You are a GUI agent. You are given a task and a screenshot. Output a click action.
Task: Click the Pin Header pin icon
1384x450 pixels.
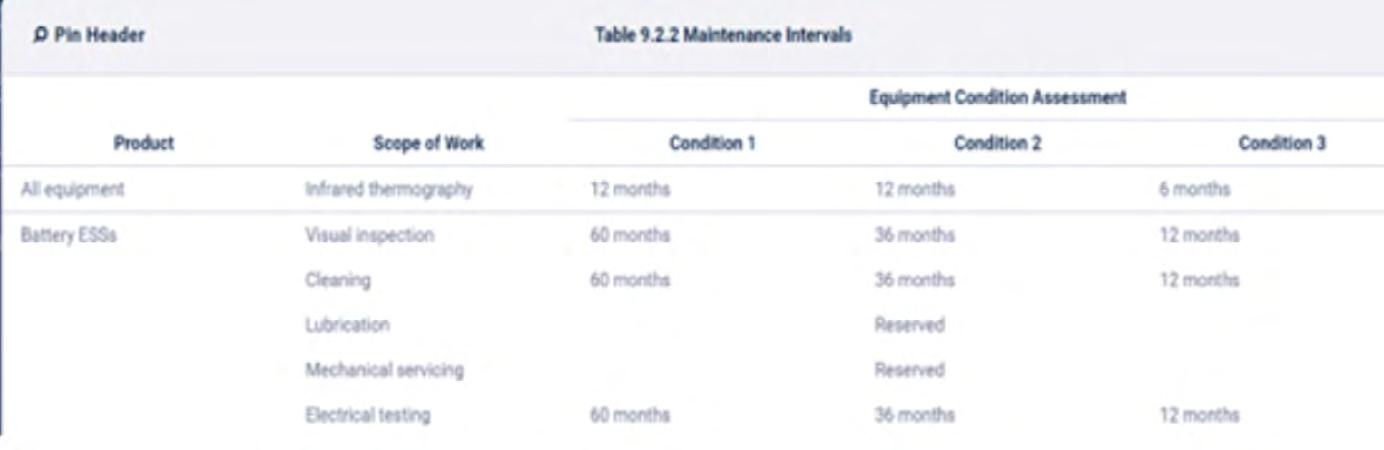pyautogui.click(x=40, y=35)
